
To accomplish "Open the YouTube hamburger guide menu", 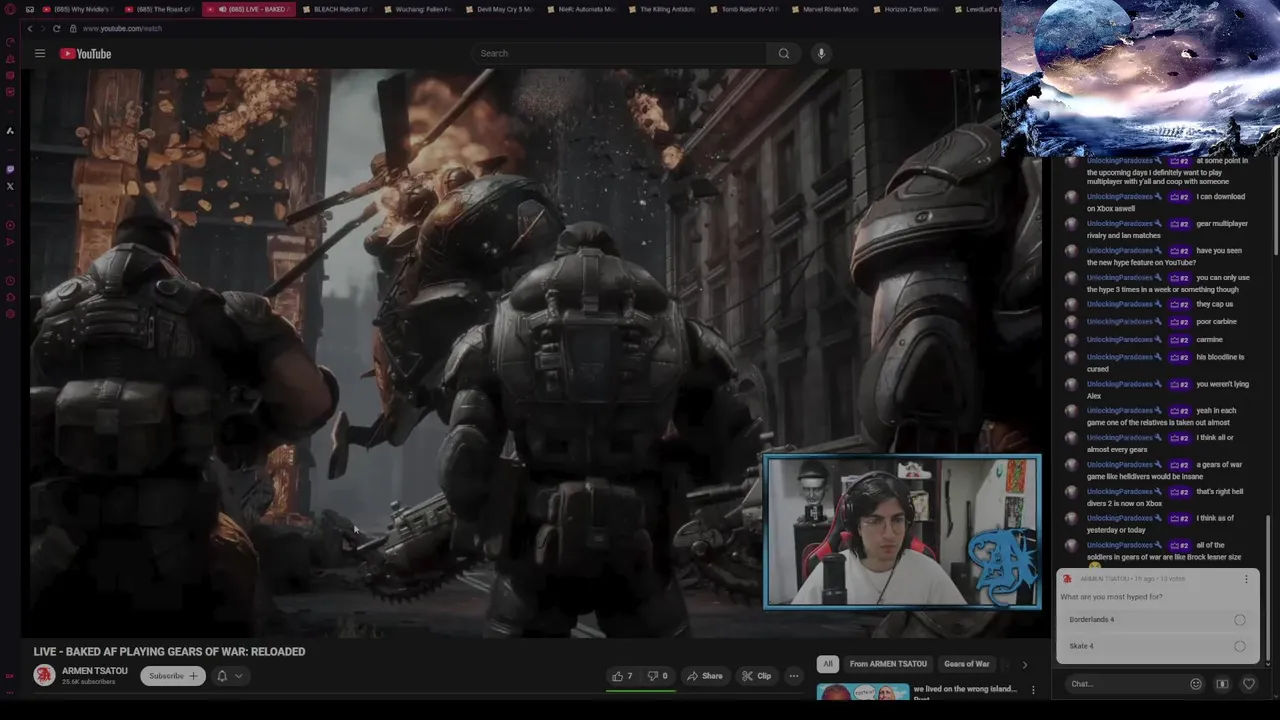I will pos(40,53).
